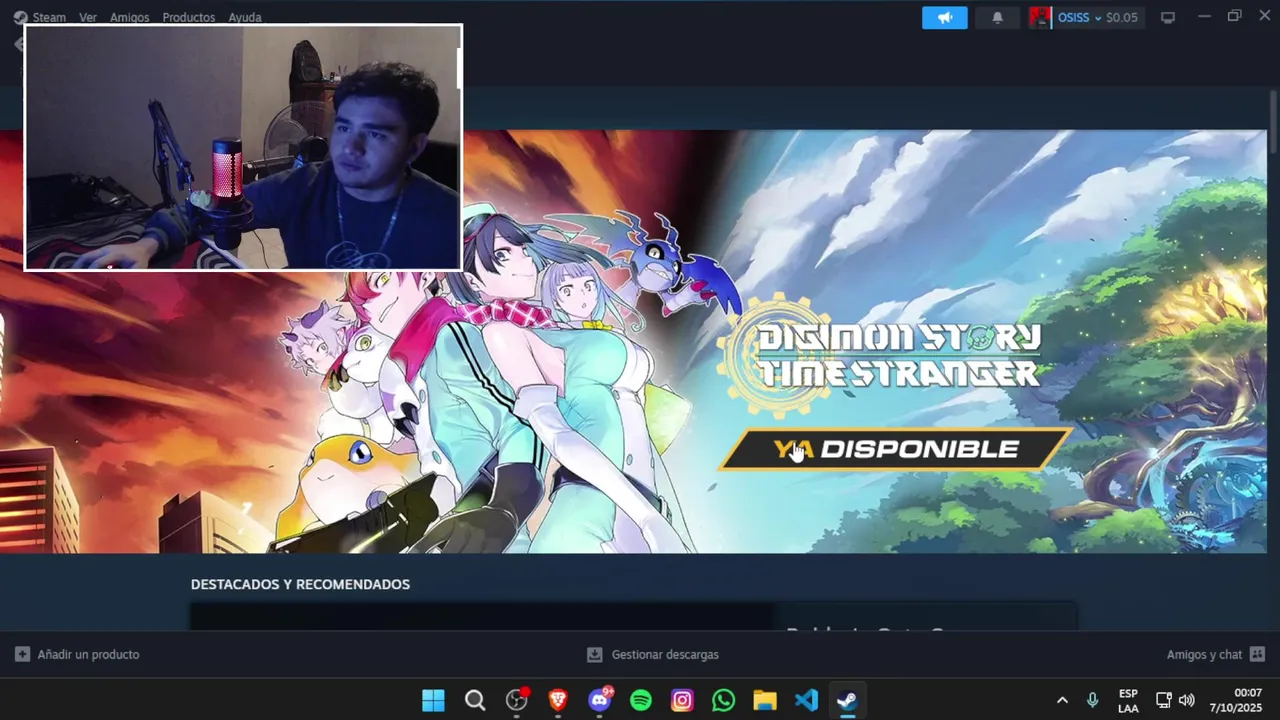
Task: Click the microphone tray icon
Action: click(x=1092, y=700)
